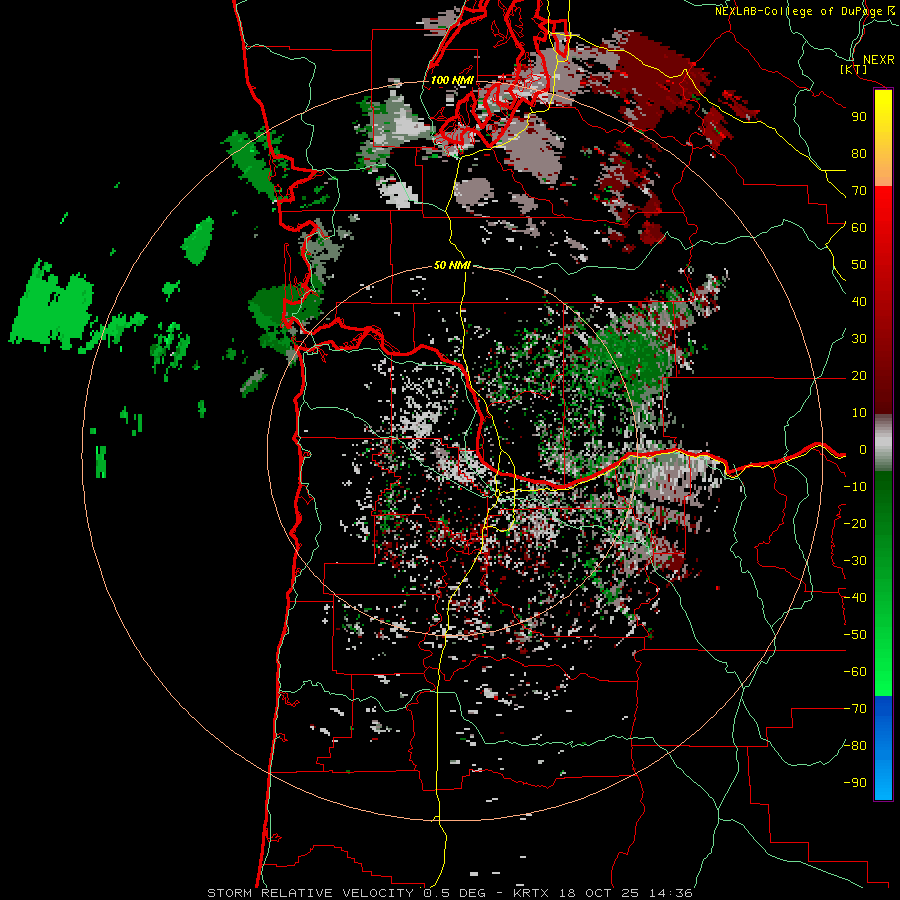The image size is (900, 900).
Task: Click the -70 scale label
Action: [855, 709]
